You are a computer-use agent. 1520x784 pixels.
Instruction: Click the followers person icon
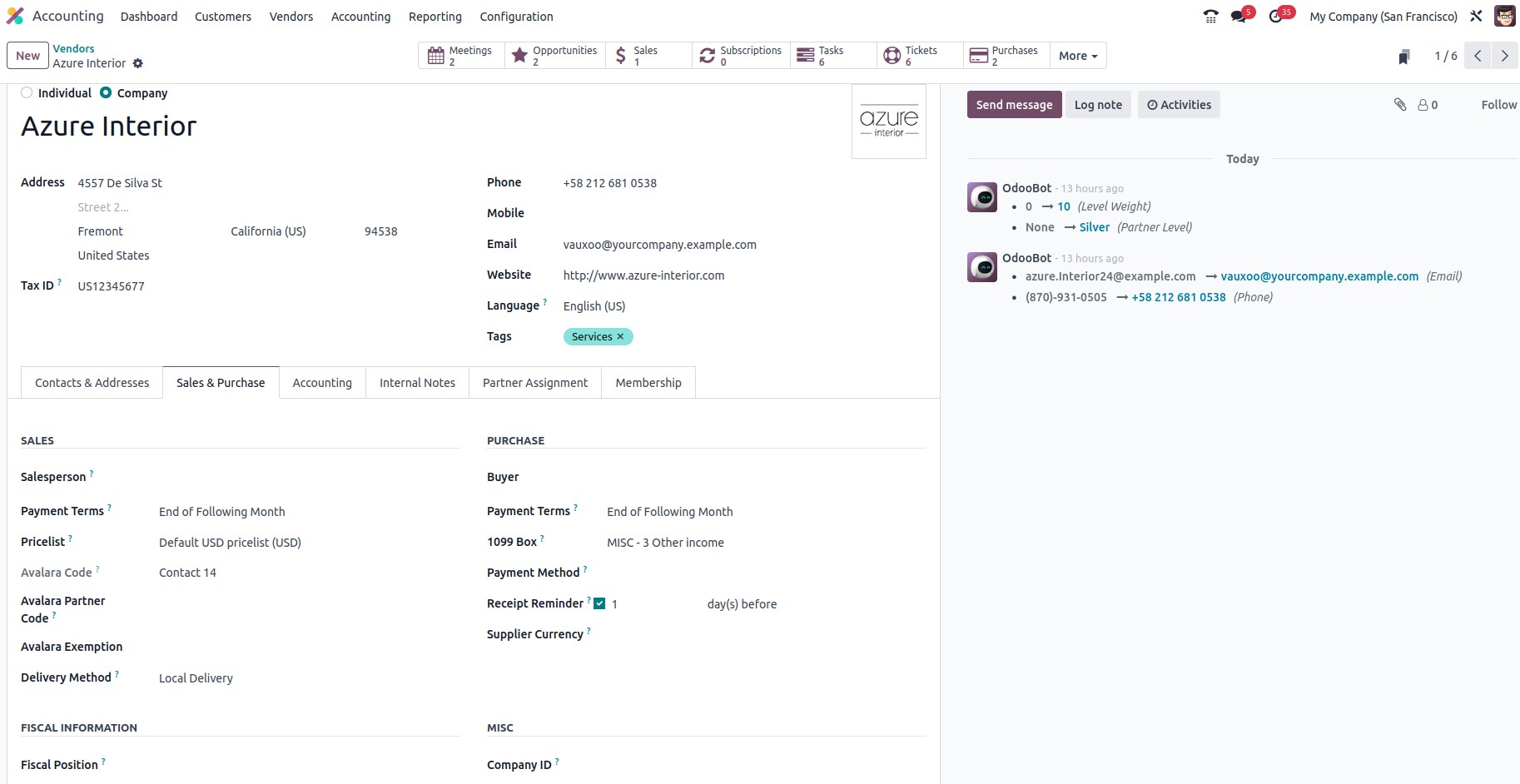pos(1428,105)
